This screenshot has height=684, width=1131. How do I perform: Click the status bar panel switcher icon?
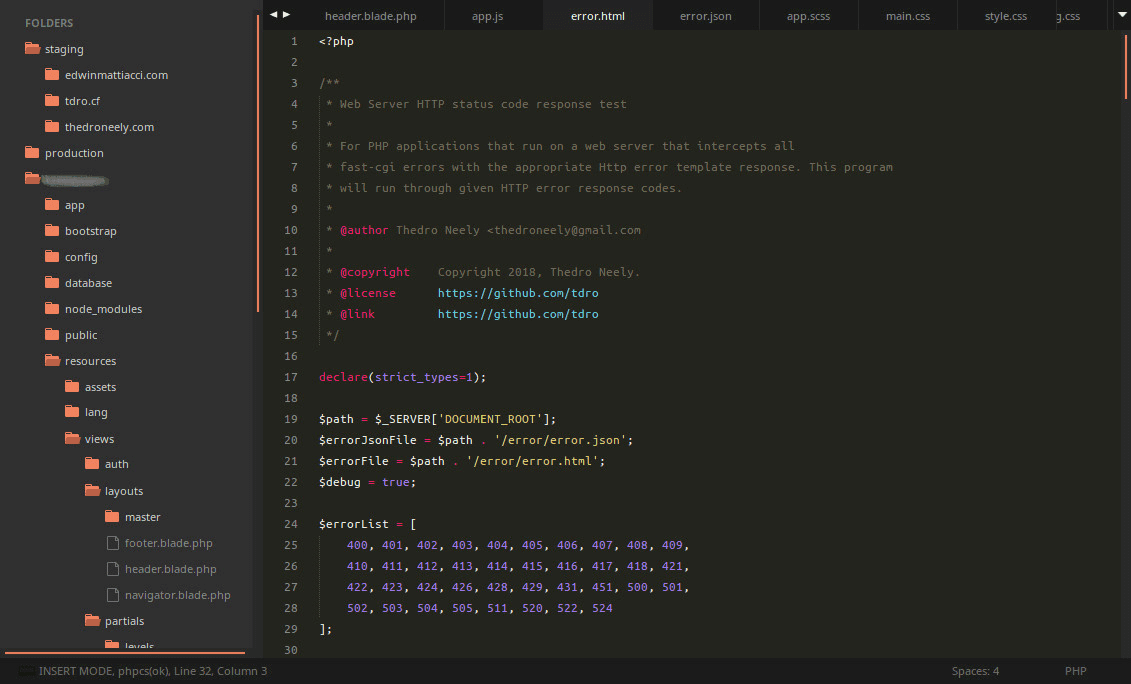[26, 671]
